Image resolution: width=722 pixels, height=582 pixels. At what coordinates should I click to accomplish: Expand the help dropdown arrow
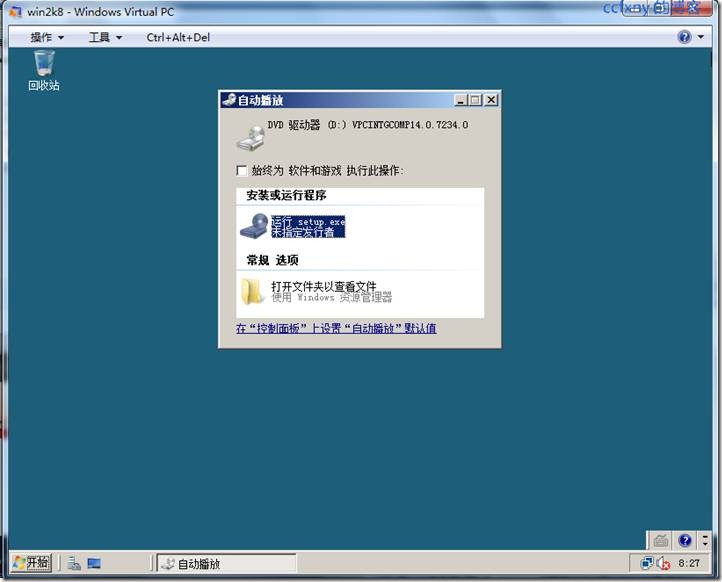701,37
